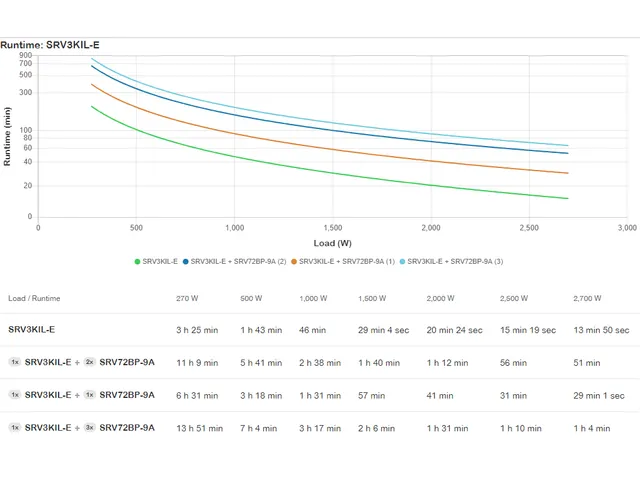Select the 270 W column header
Image resolution: width=640 pixels, height=480 pixels.
point(187,298)
